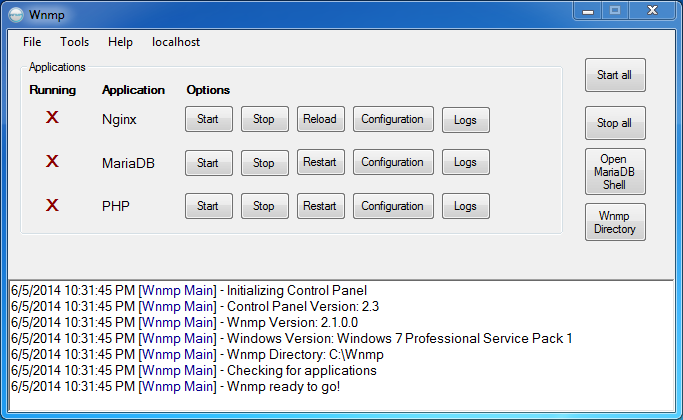Viewport: 683px width, 420px height.
Task: Click the Start all button
Action: (615, 75)
